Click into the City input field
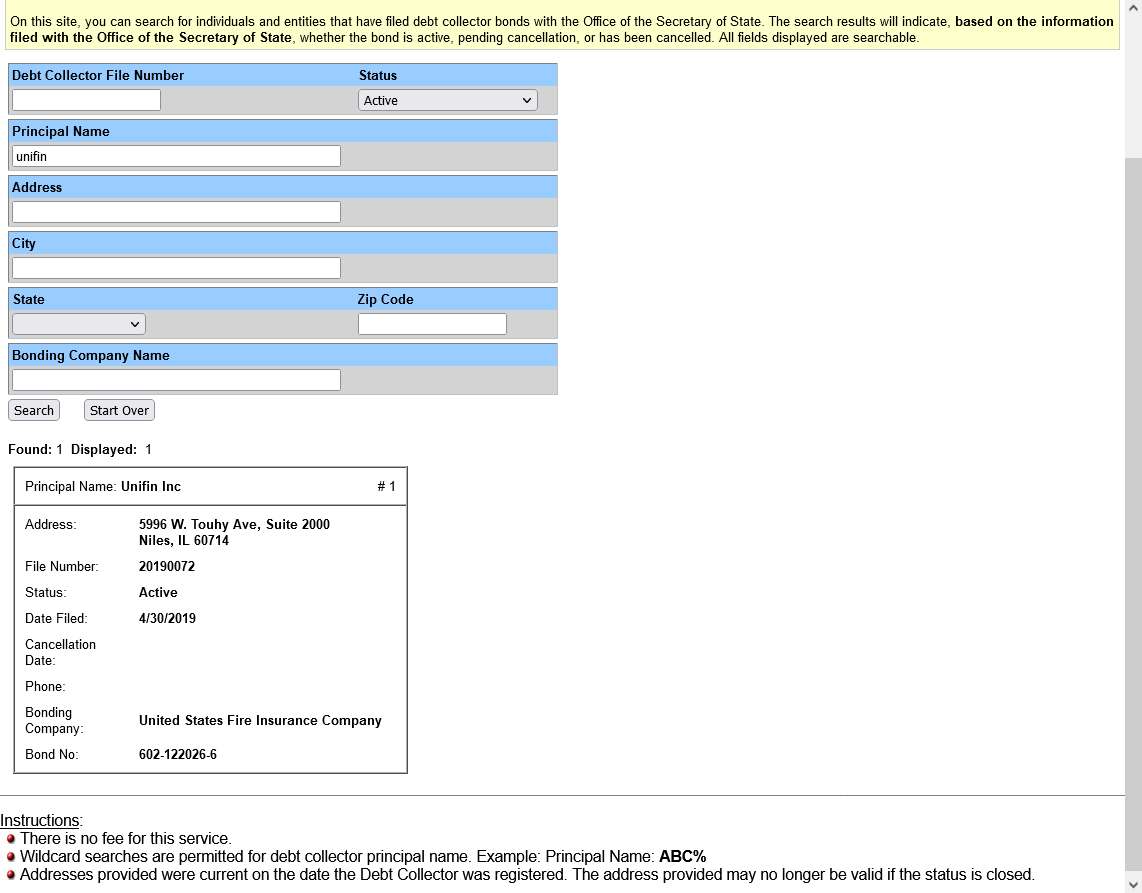Screen dimensions: 1142x893 [x=176, y=268]
